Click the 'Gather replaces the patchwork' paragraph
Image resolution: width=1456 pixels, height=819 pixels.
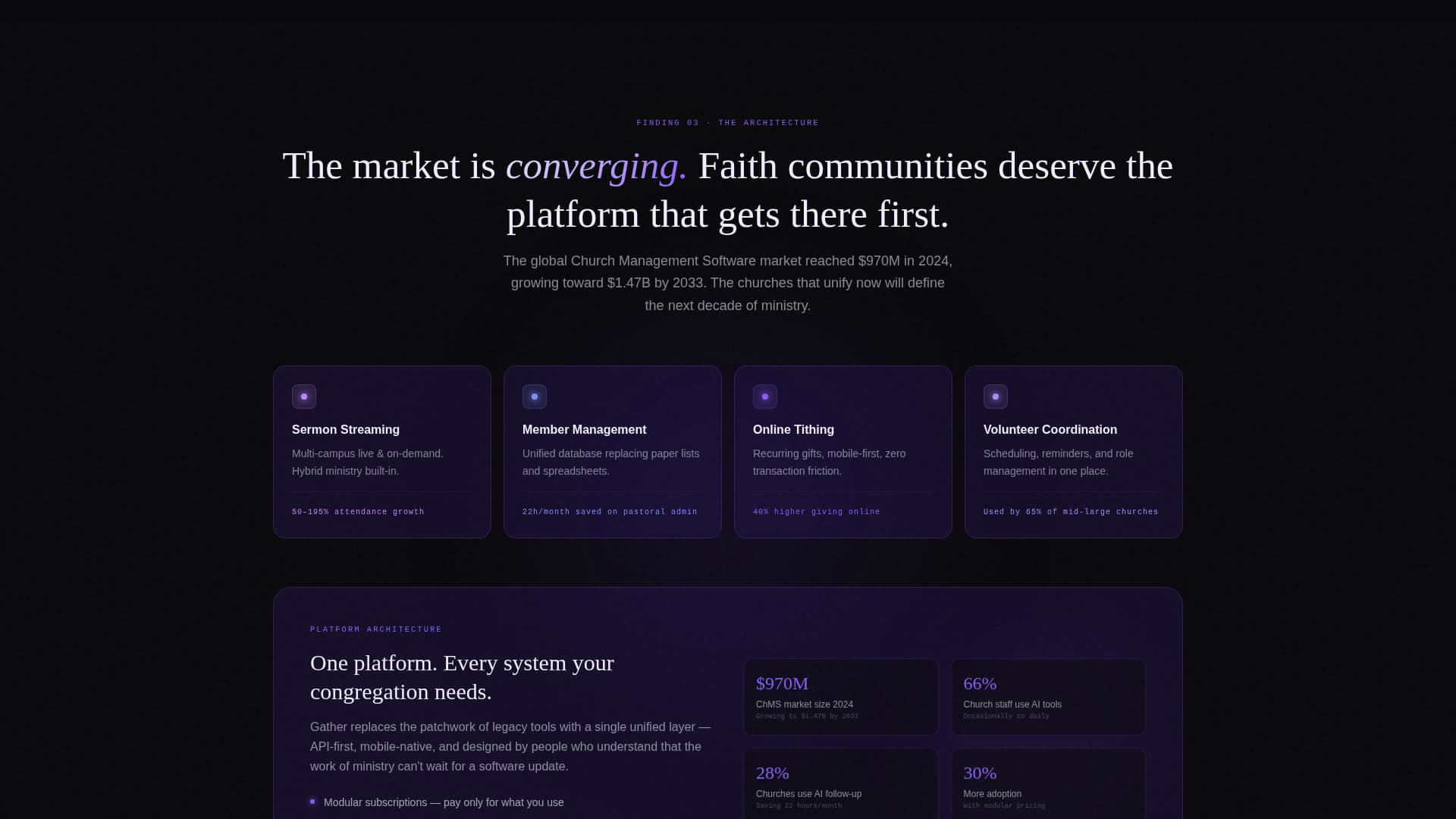pyautogui.click(x=510, y=746)
